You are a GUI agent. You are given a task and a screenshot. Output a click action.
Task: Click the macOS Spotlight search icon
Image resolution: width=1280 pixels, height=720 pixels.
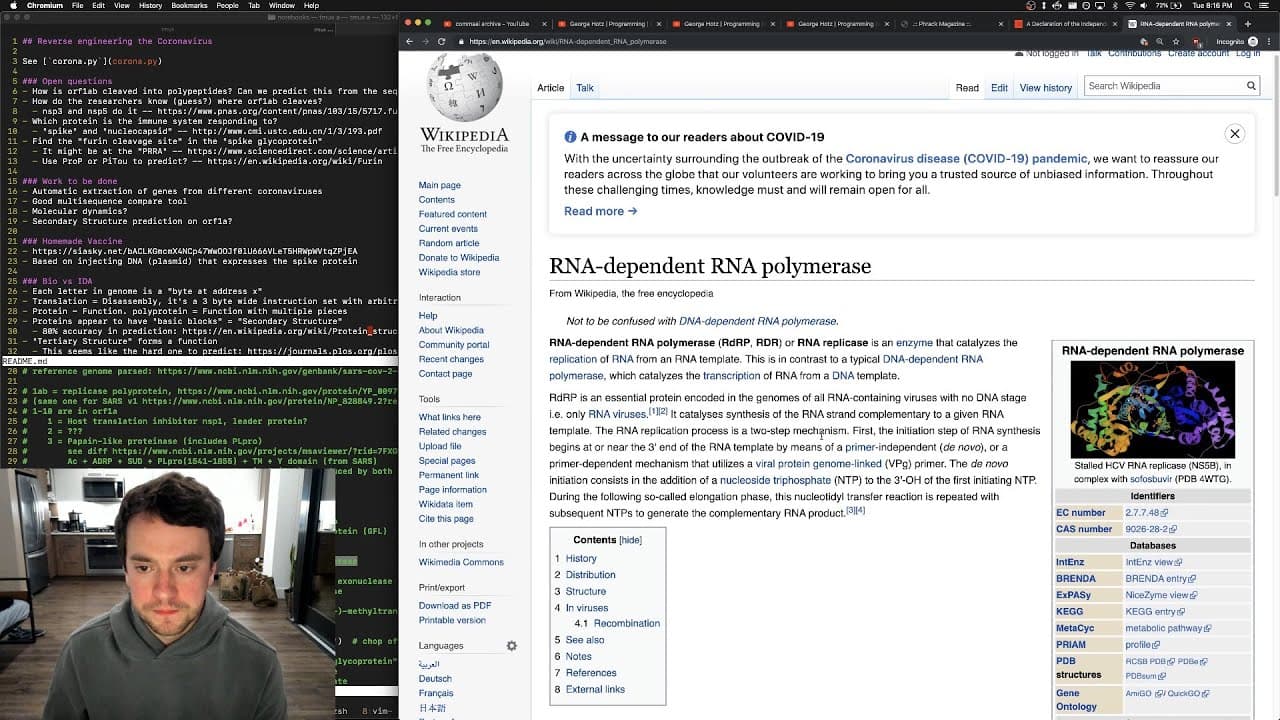point(1248,5)
